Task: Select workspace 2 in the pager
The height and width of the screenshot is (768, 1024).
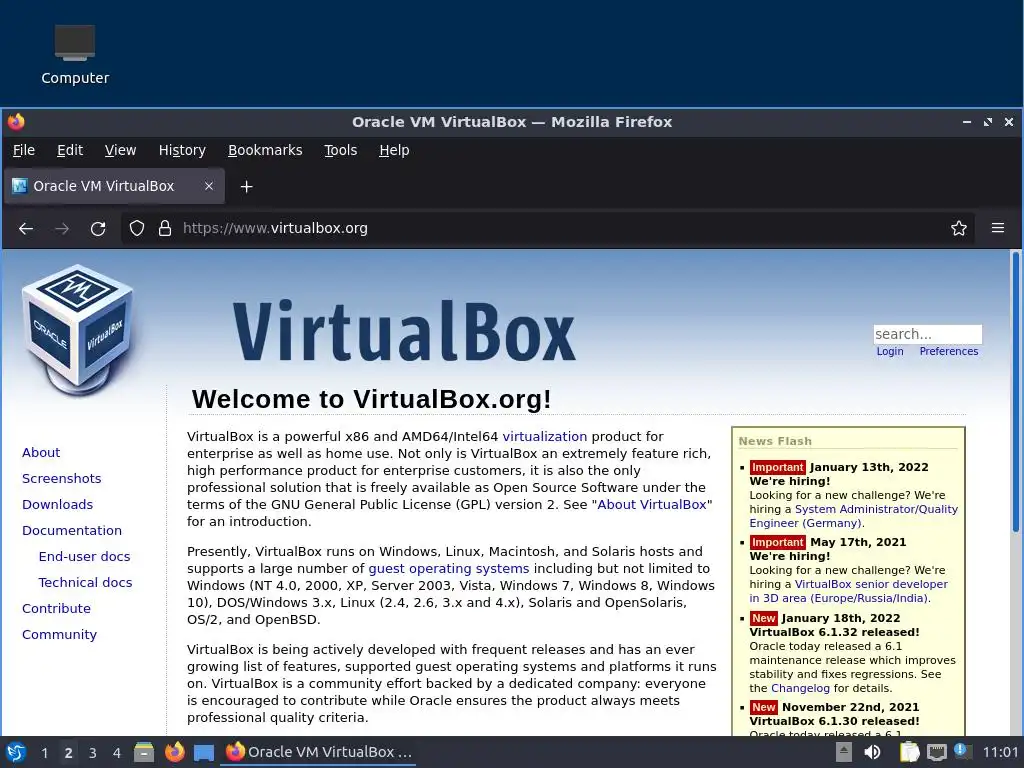Action: (x=69, y=753)
